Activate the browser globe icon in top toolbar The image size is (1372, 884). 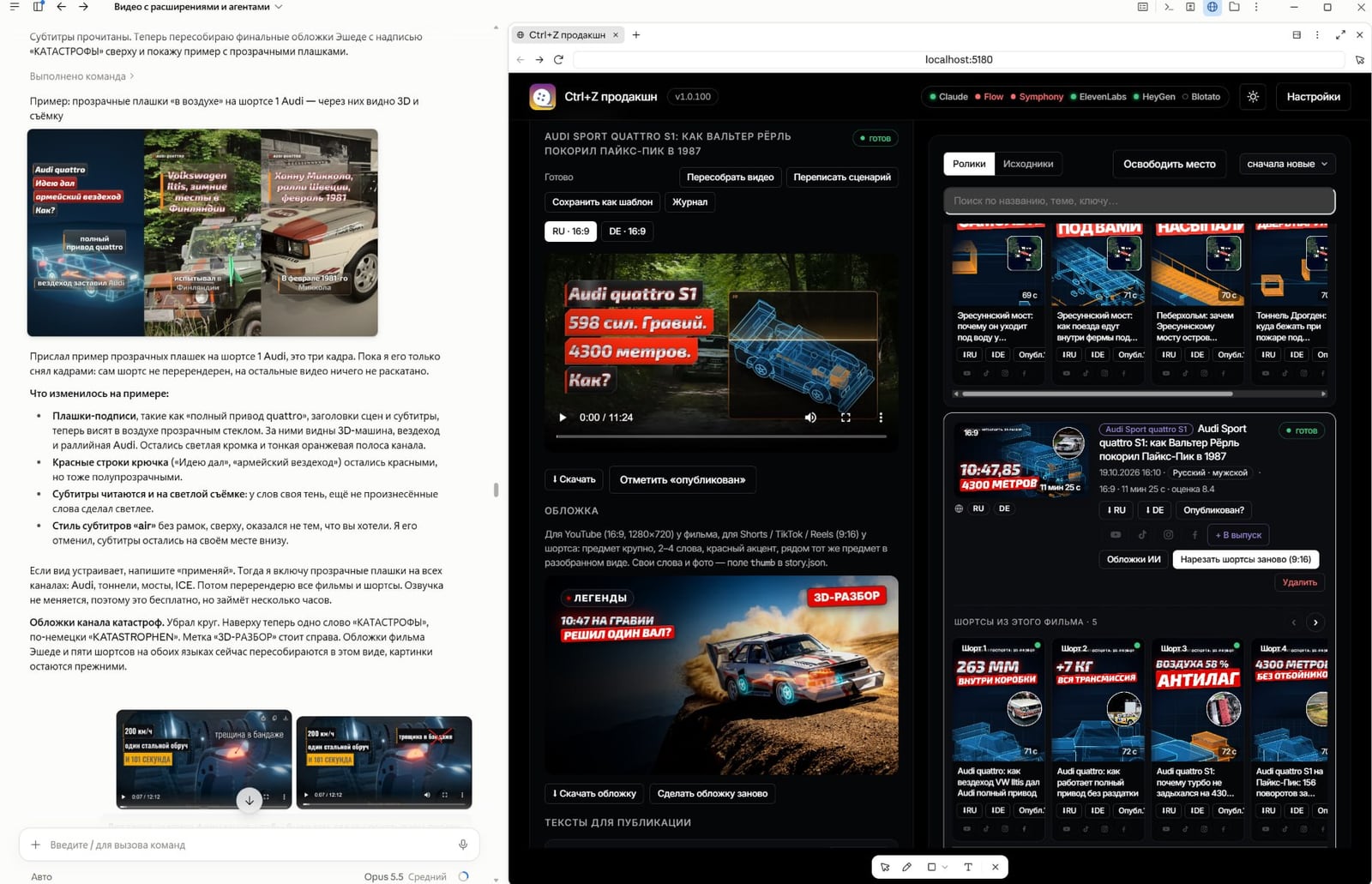click(x=1213, y=7)
